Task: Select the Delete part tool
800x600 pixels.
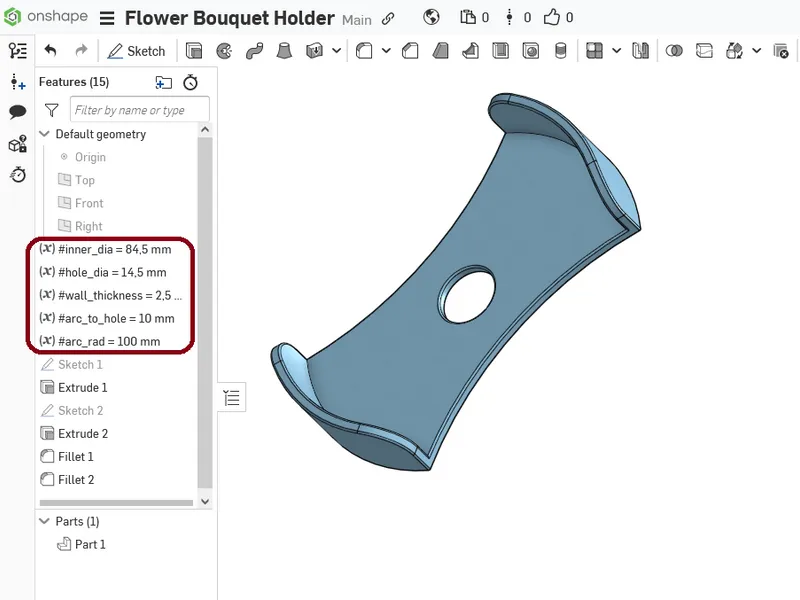Action: 781,51
